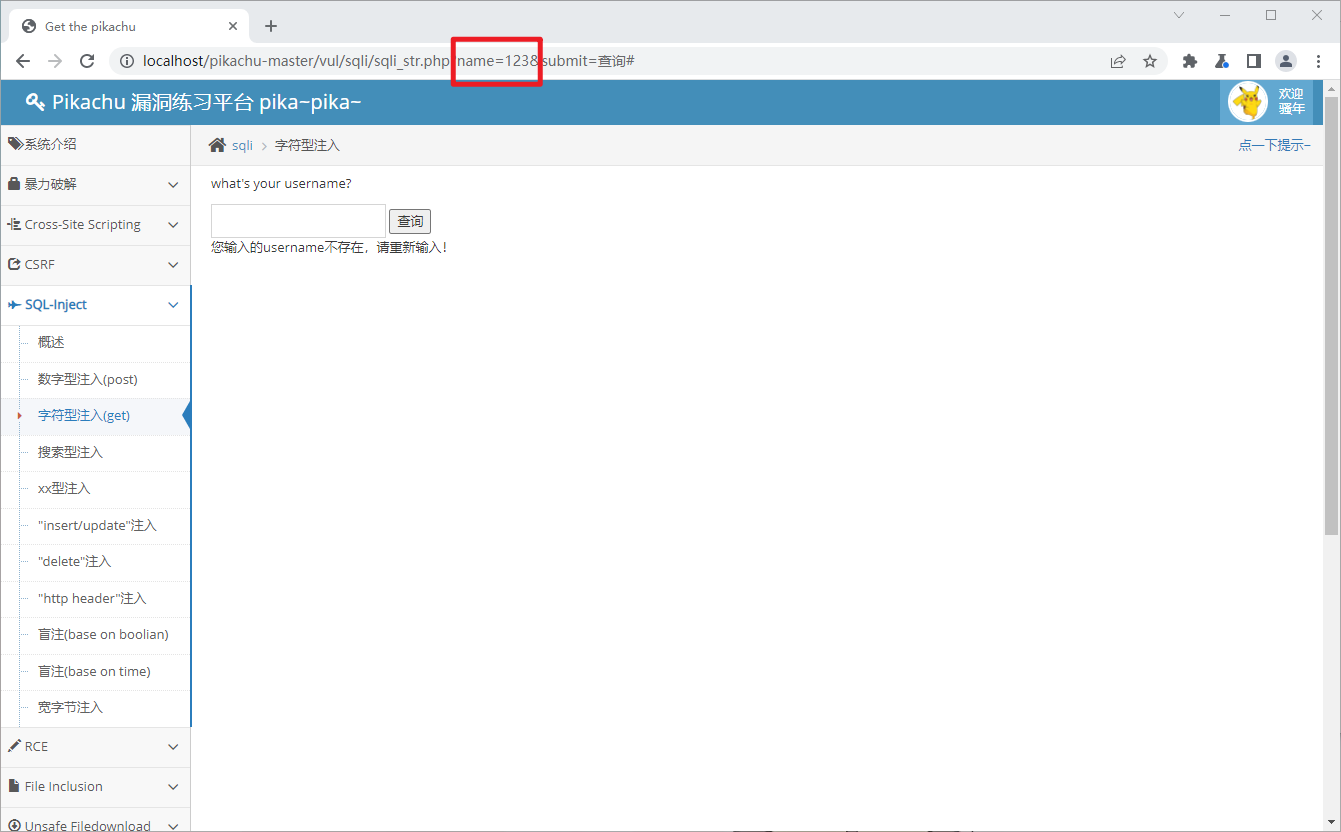Expand the RCE menu section
Image resolution: width=1341 pixels, height=832 pixels.
(95, 747)
